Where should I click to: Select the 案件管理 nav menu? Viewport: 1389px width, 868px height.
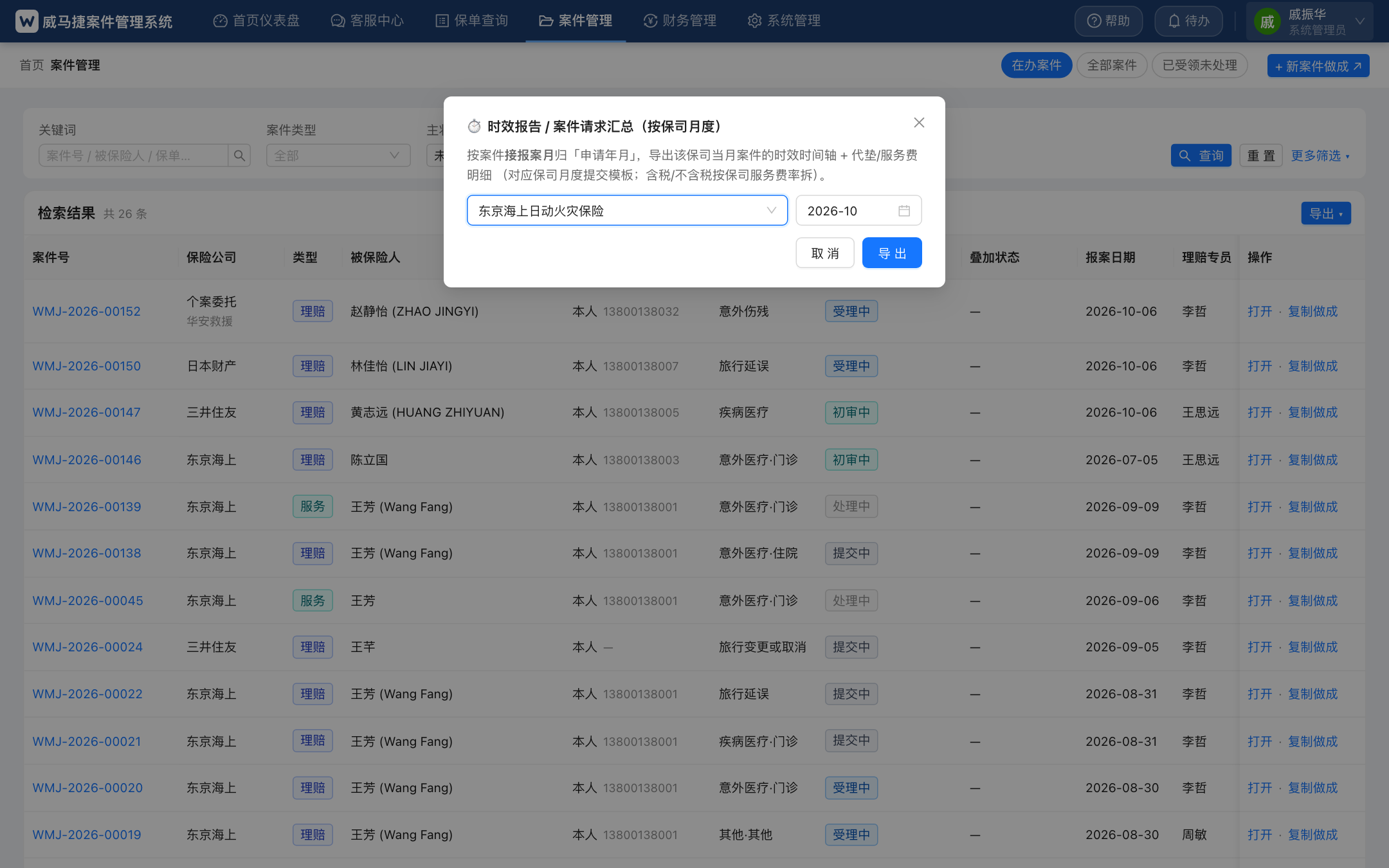[576, 21]
